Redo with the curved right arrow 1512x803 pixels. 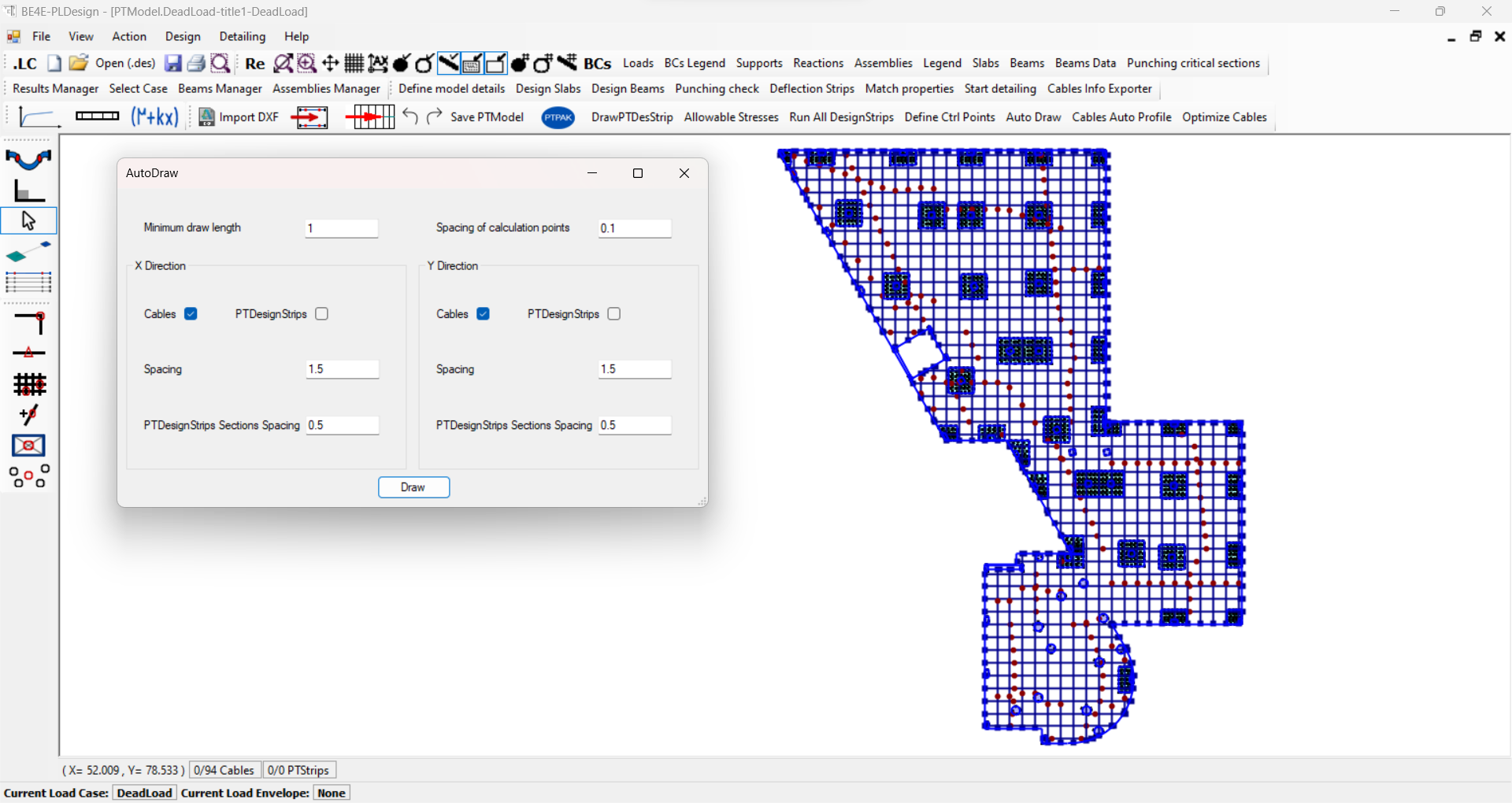[435, 117]
